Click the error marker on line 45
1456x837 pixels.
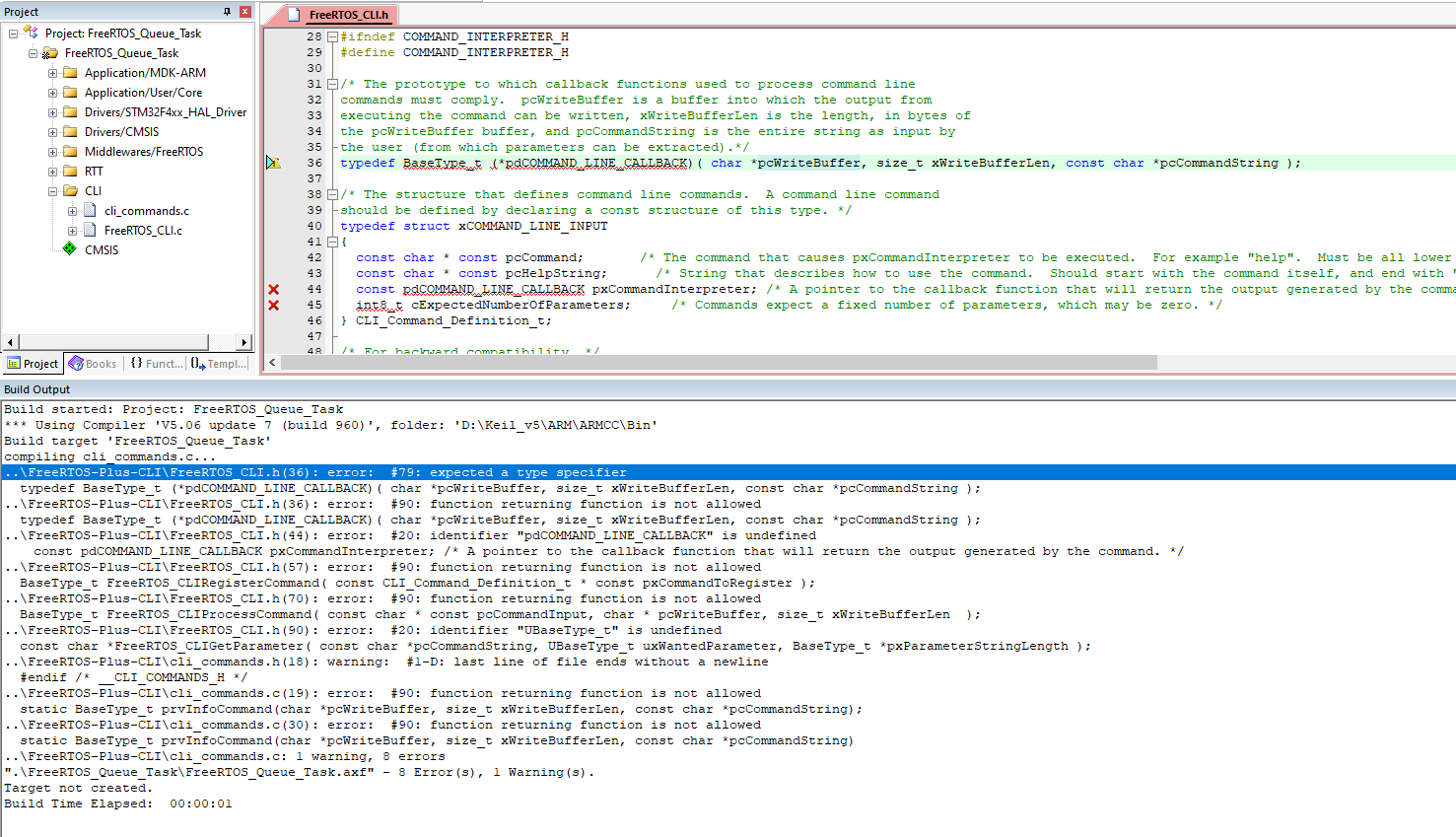tap(273, 306)
